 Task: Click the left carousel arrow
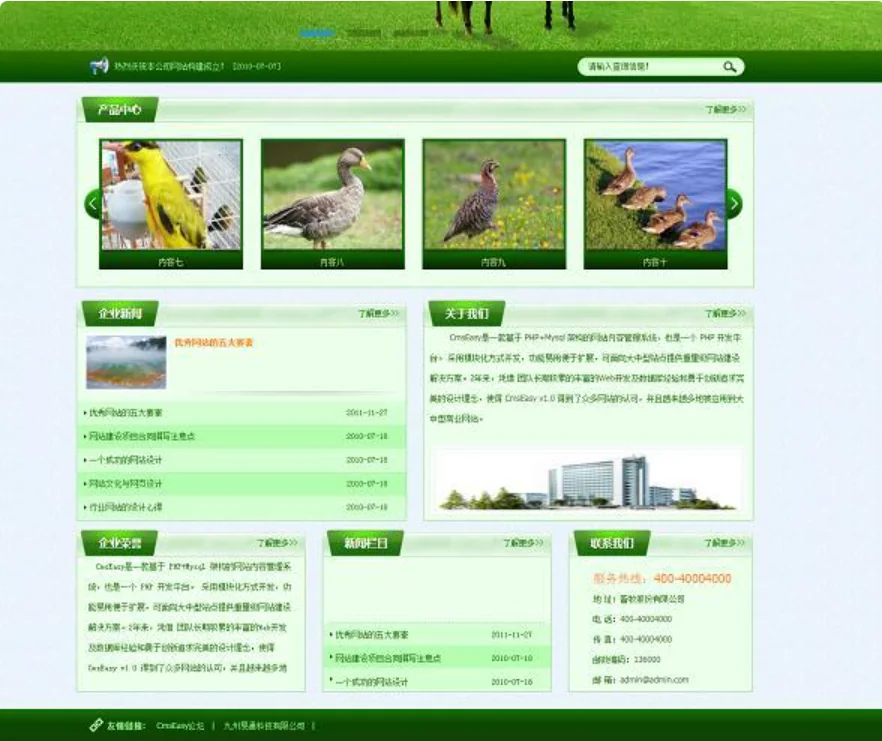(93, 204)
